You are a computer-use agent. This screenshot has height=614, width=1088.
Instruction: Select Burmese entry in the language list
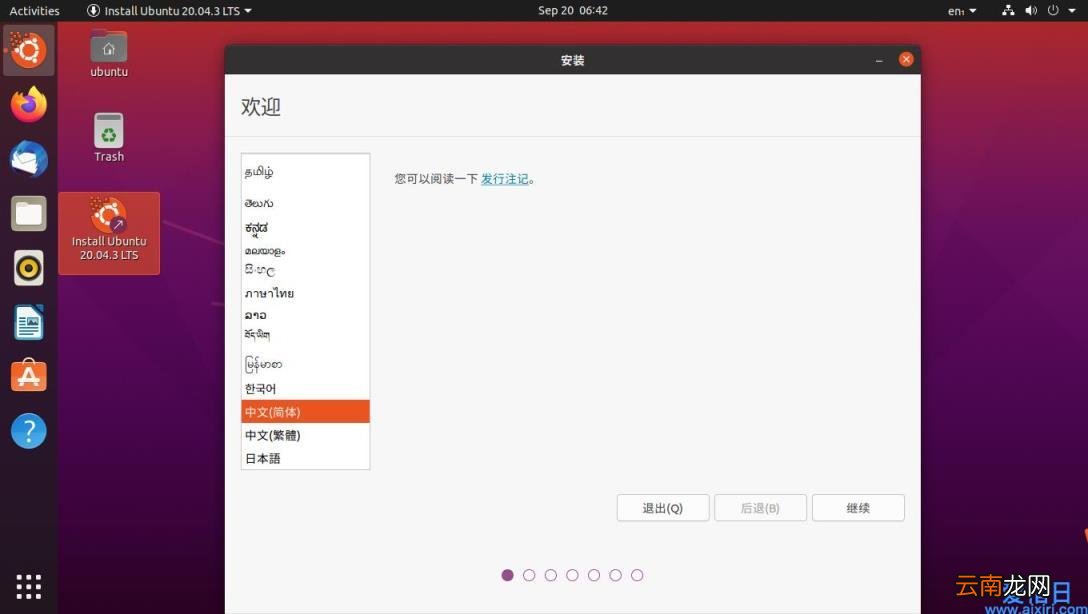305,364
